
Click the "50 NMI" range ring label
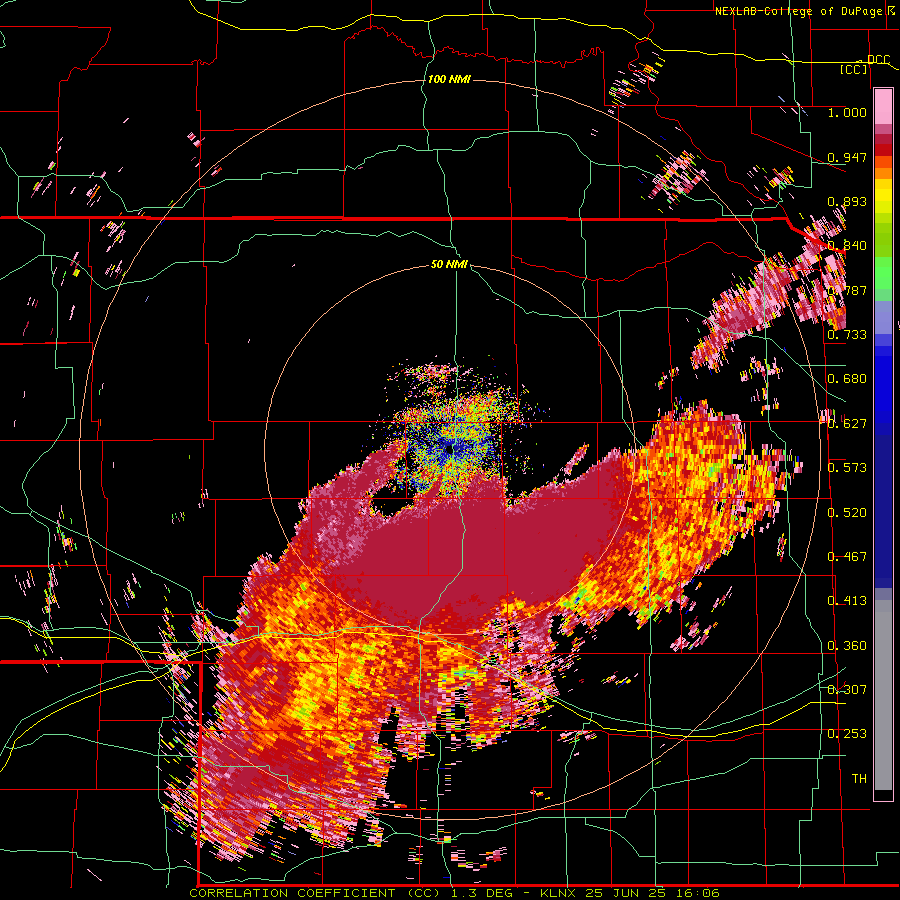449,264
